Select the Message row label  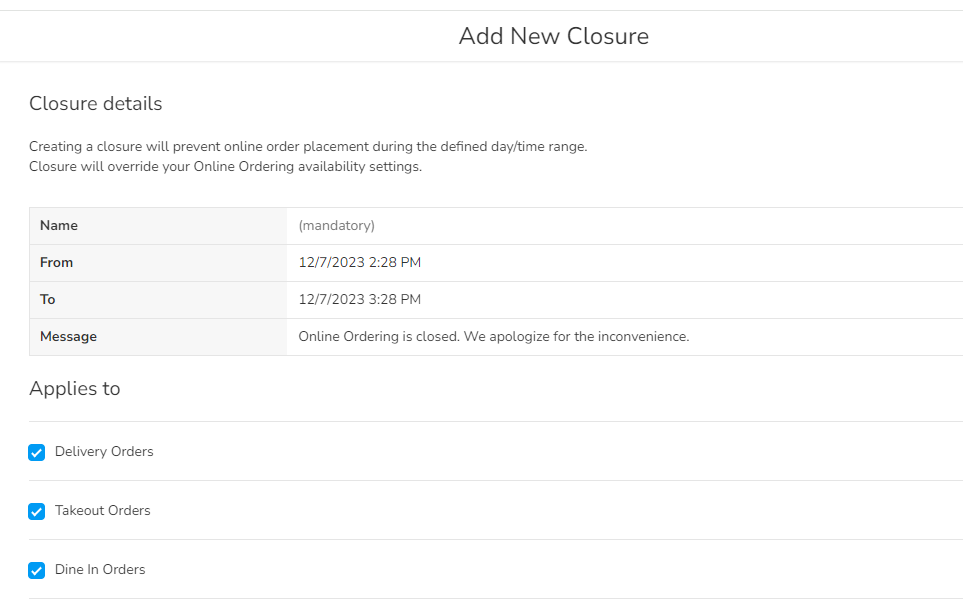(x=68, y=337)
